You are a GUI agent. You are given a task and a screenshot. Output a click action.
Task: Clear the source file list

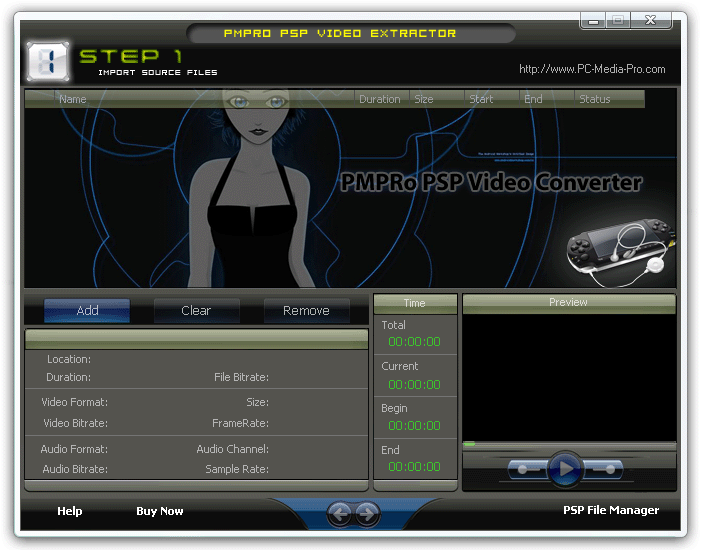click(x=196, y=310)
